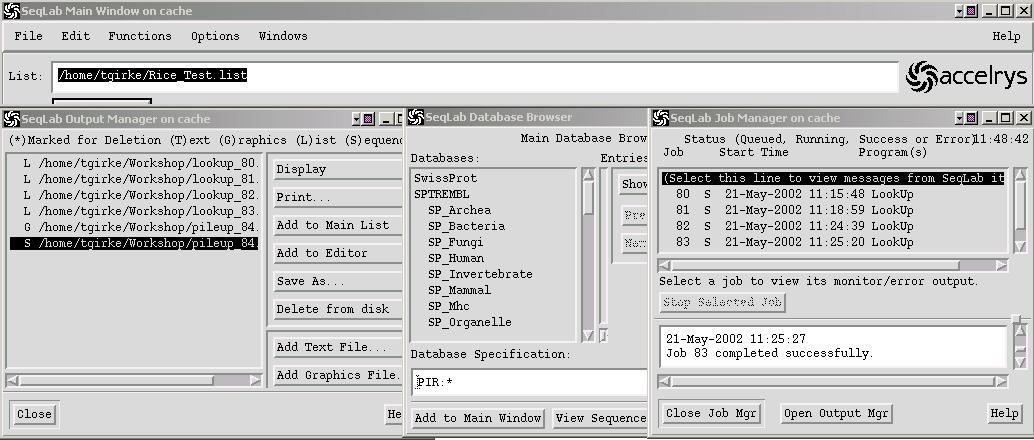Maximize the Job Manager window

point(1006,118)
